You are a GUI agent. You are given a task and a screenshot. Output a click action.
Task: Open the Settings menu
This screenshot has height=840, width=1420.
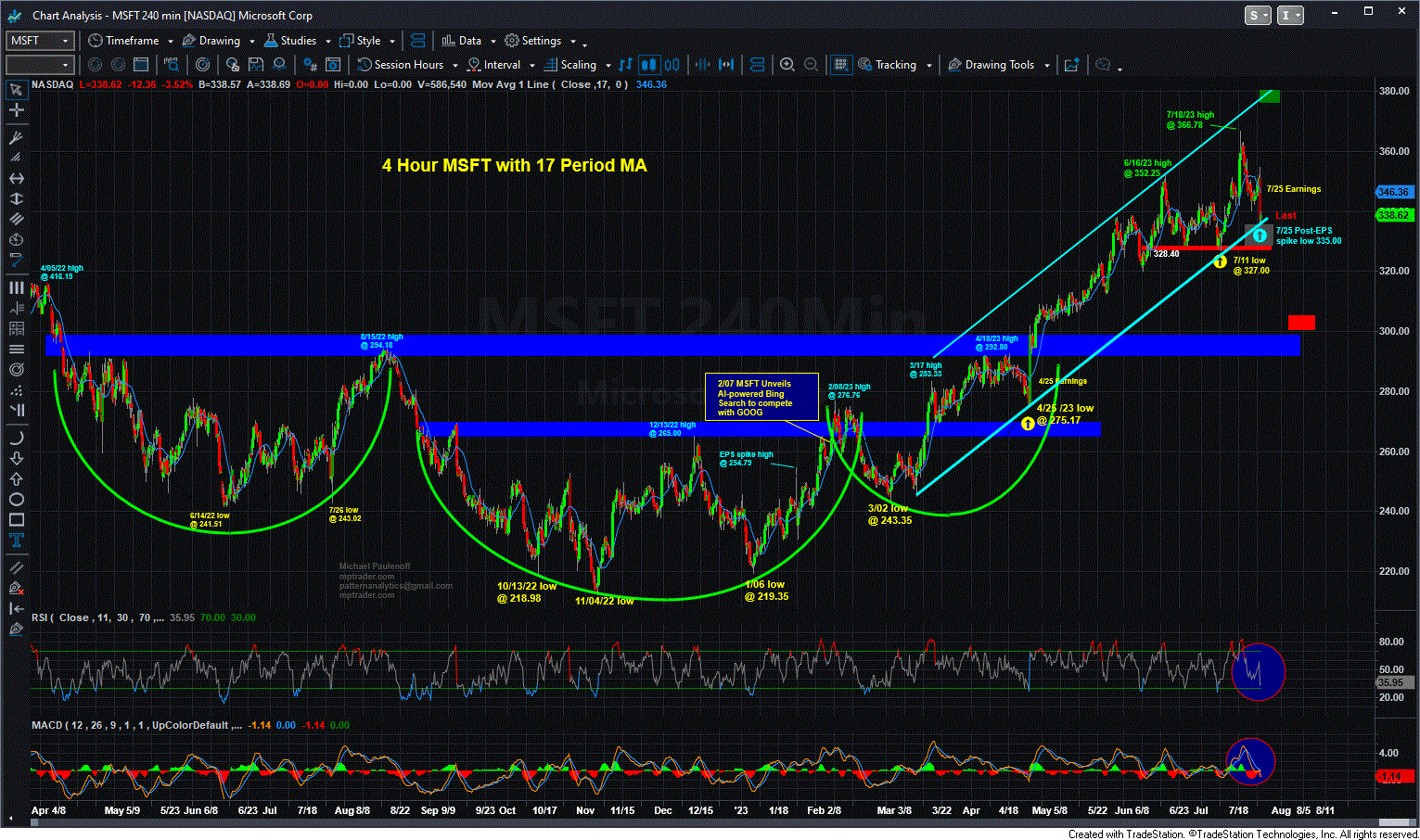(x=533, y=41)
